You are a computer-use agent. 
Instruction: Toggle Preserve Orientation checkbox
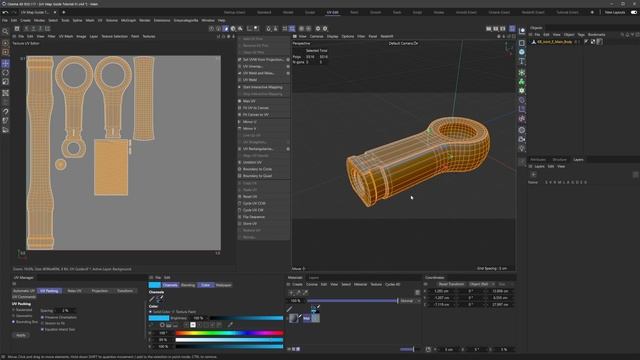point(42,317)
